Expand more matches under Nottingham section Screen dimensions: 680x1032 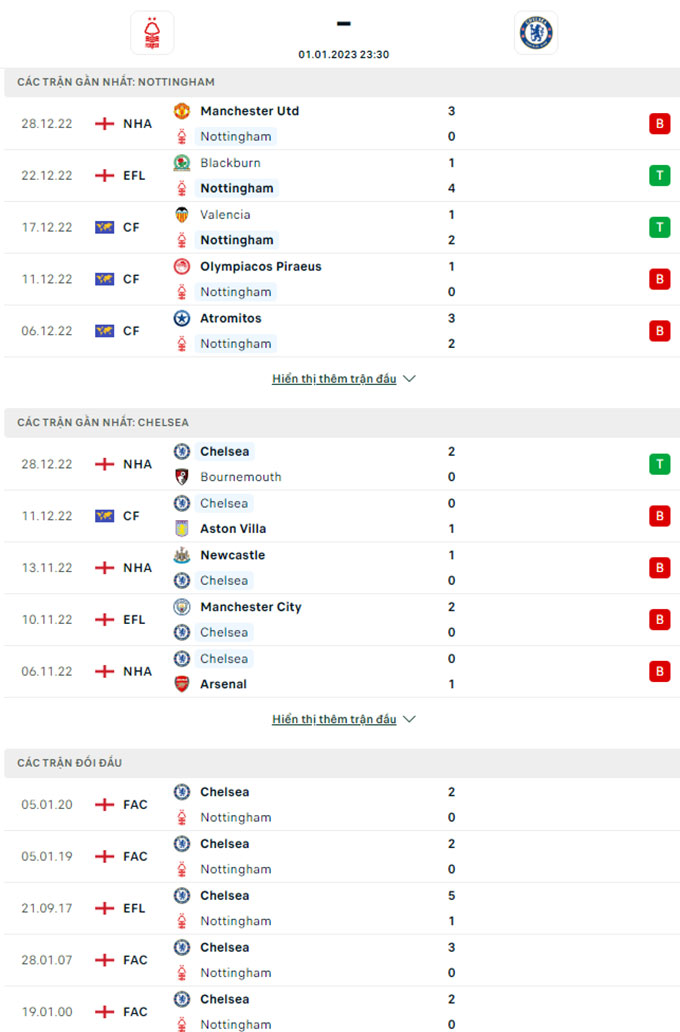coord(343,379)
